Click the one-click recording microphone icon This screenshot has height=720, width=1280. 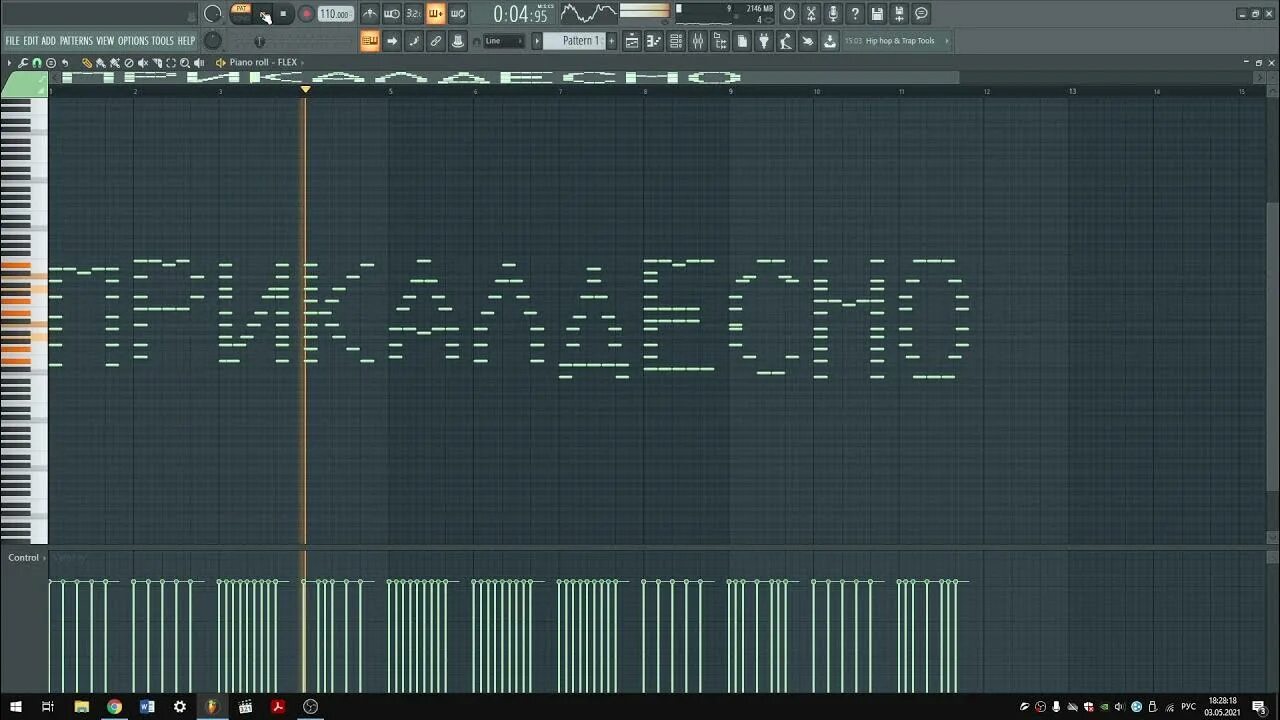point(833,14)
